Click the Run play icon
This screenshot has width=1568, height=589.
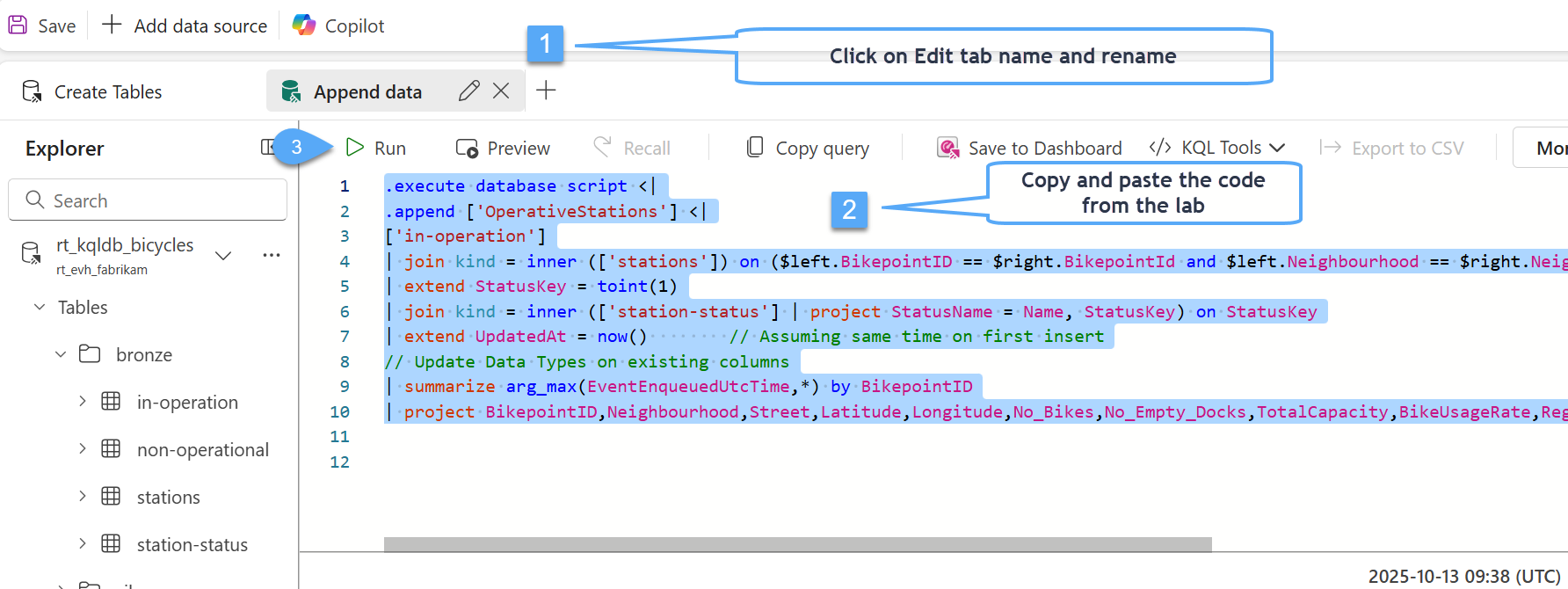[x=355, y=147]
